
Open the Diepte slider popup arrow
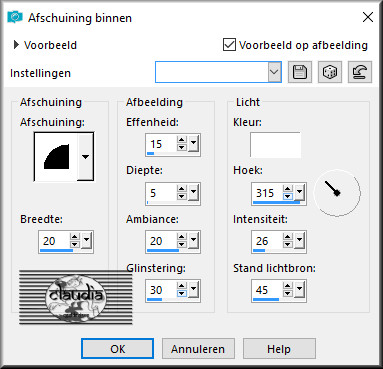(x=193, y=192)
